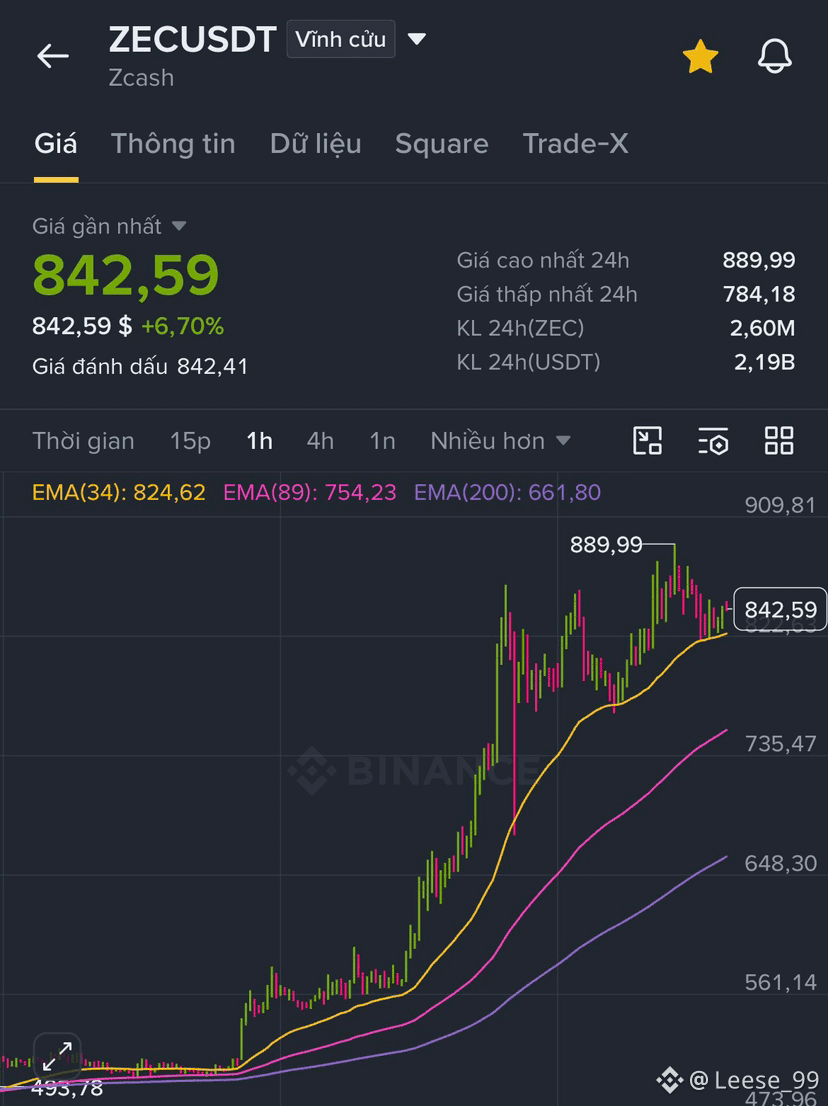The height and width of the screenshot is (1106, 828).
Task: Expand the ZECUSDT pair selector arrow
Action: [417, 39]
